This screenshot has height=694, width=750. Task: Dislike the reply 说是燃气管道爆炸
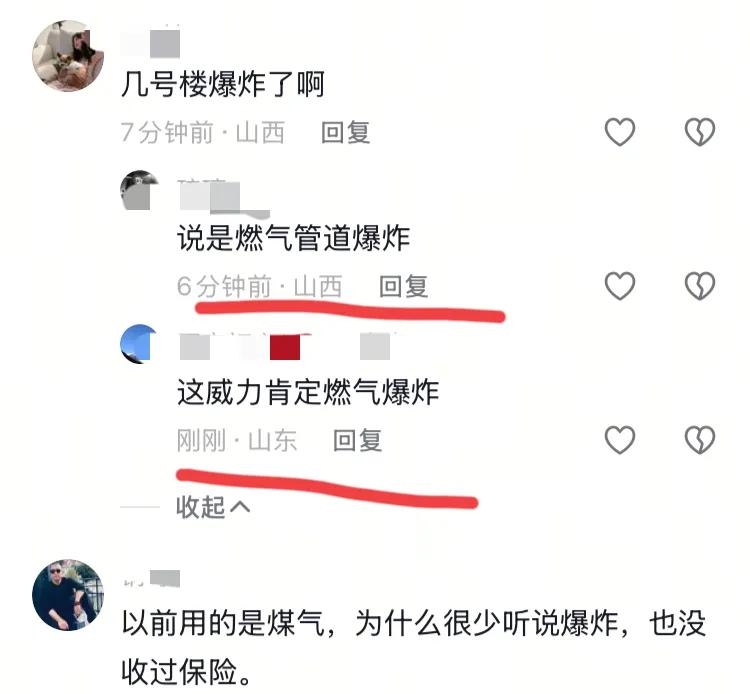click(x=699, y=286)
